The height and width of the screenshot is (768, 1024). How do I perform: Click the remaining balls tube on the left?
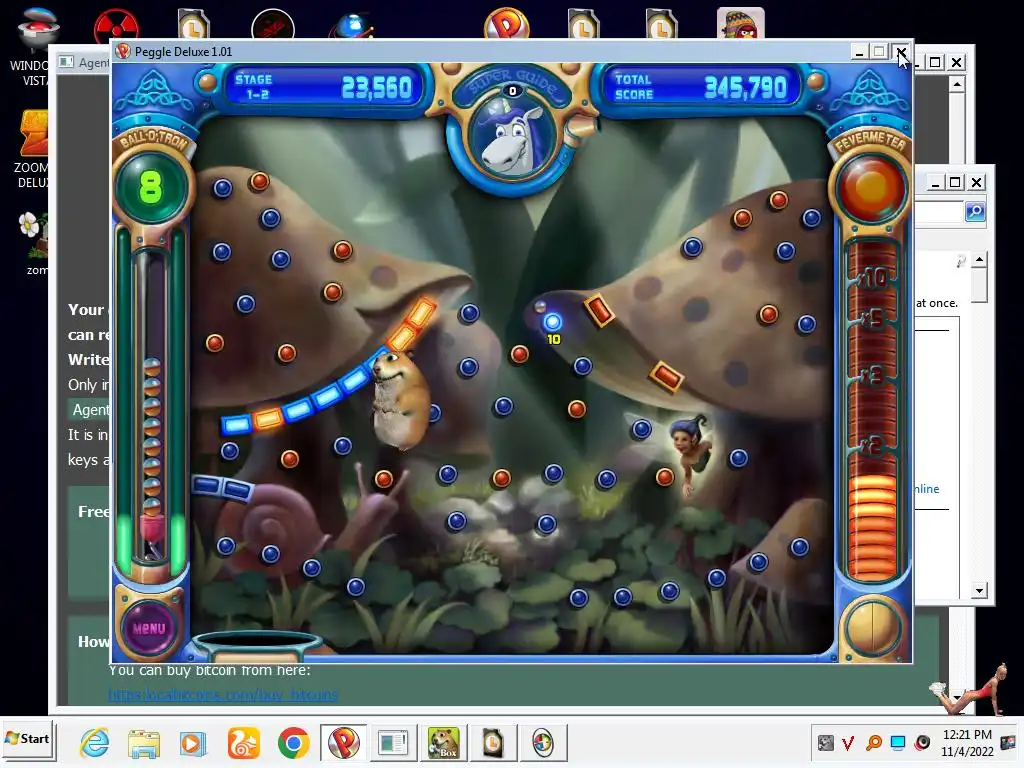[x=152, y=405]
